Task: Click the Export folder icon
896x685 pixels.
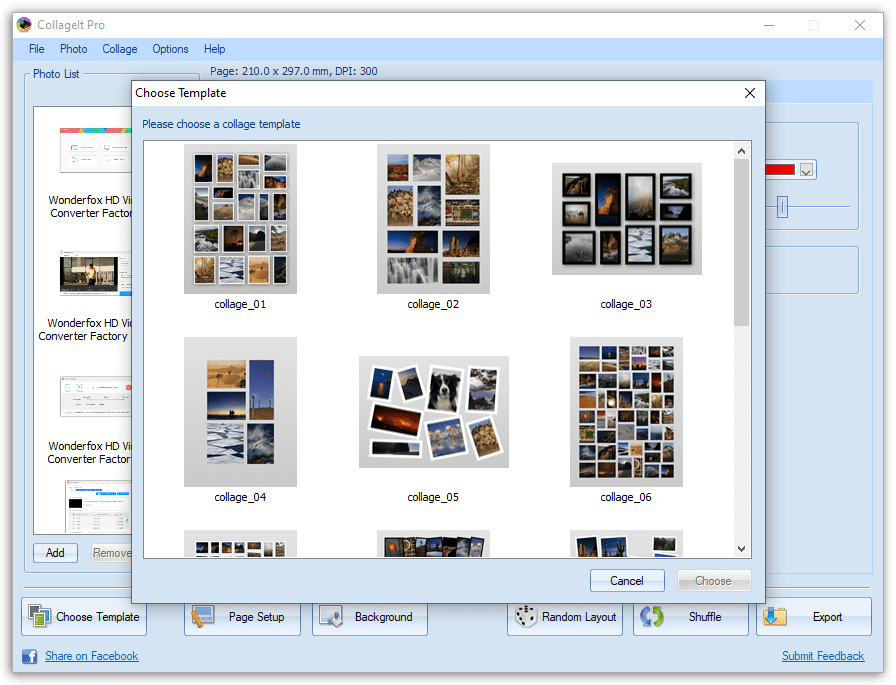Action: point(776,617)
